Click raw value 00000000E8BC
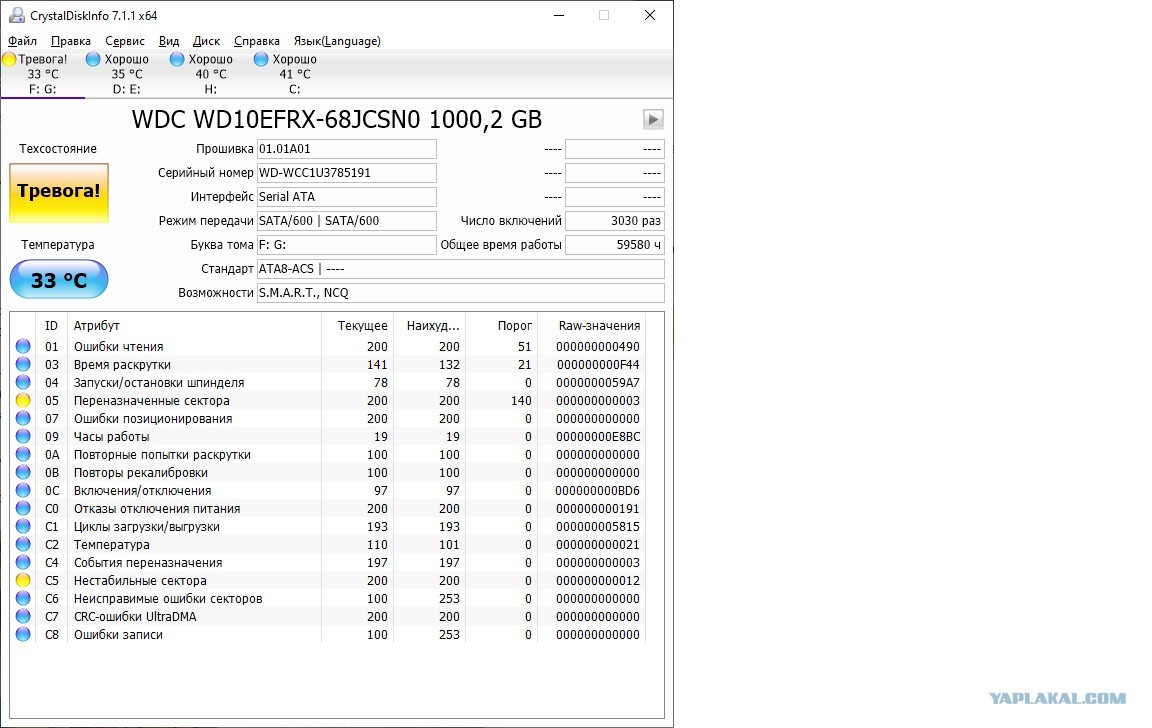The image size is (1152, 728). pos(598,436)
